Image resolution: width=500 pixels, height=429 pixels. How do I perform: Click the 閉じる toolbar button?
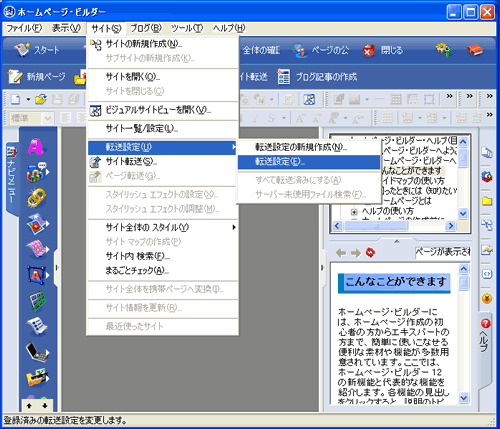click(383, 50)
